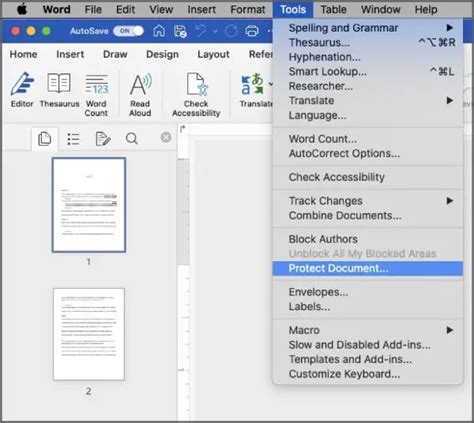
Task: Open the Thesaurus ribbon button
Action: (x=59, y=89)
